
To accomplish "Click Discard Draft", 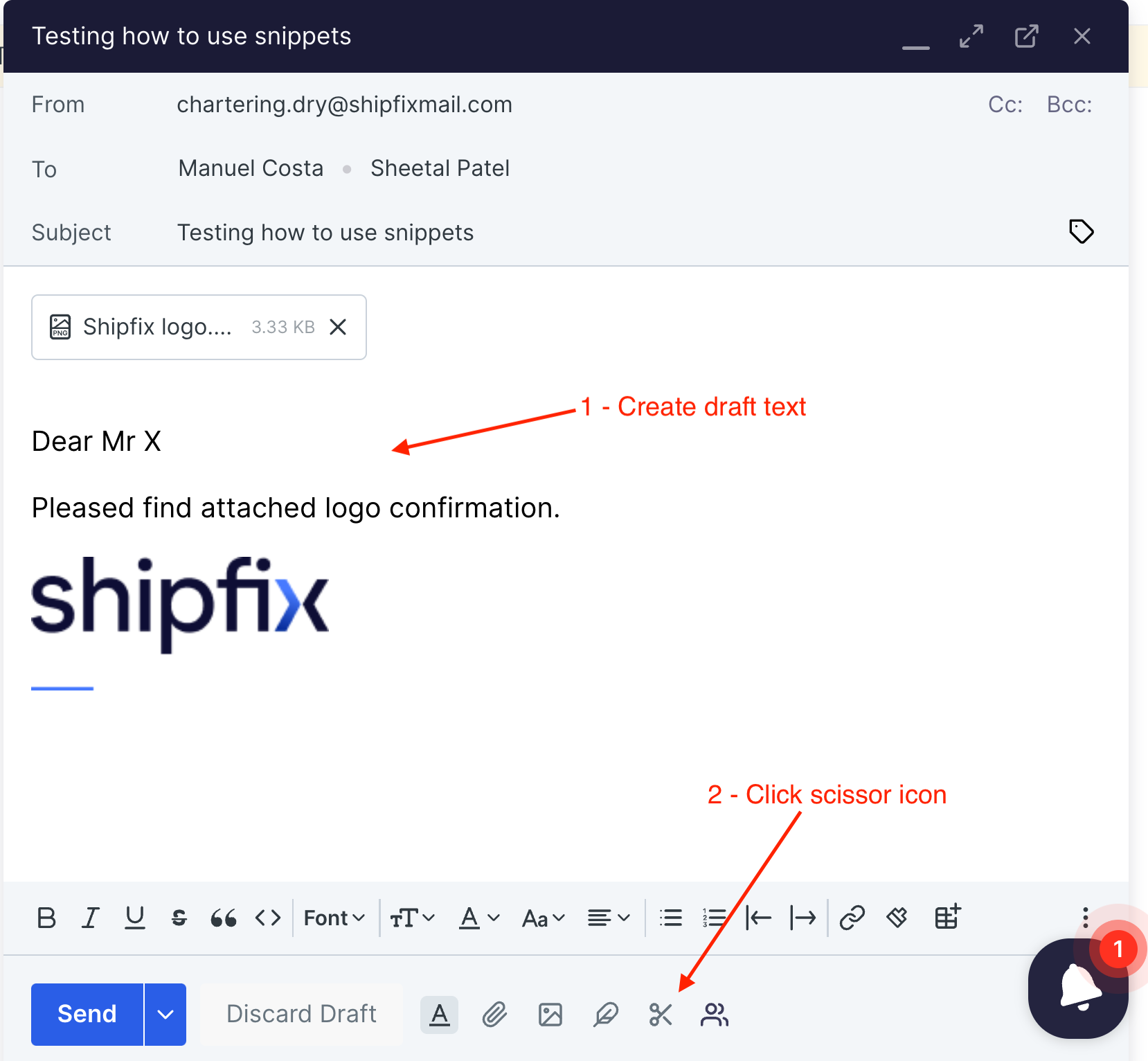I will (301, 1014).
